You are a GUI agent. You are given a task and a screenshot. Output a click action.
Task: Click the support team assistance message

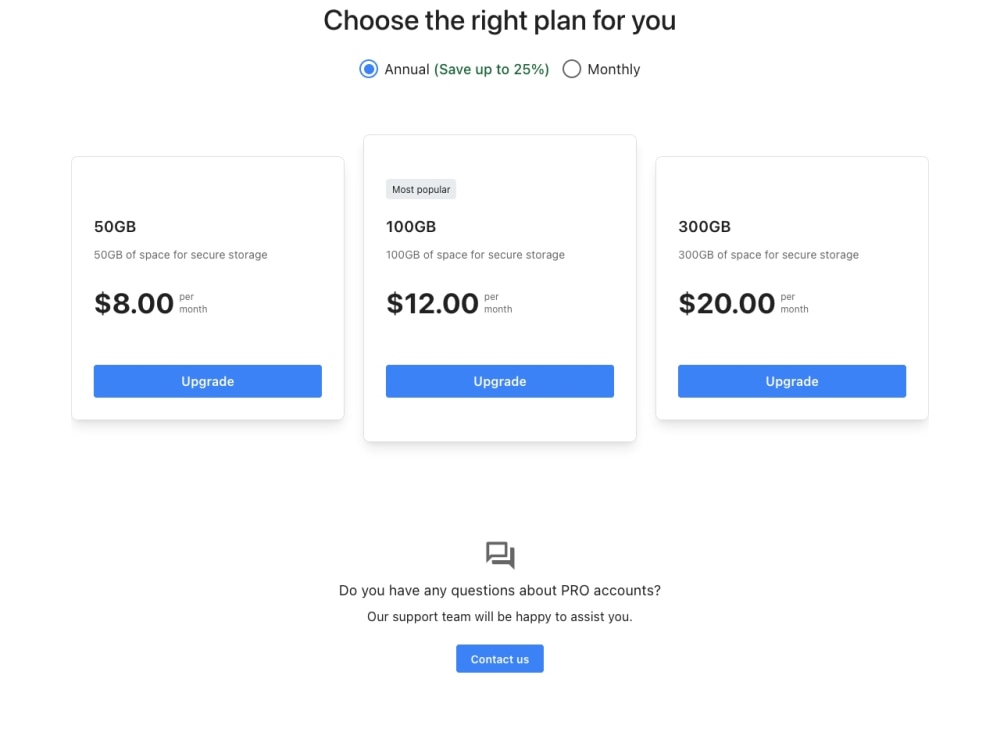[499, 616]
